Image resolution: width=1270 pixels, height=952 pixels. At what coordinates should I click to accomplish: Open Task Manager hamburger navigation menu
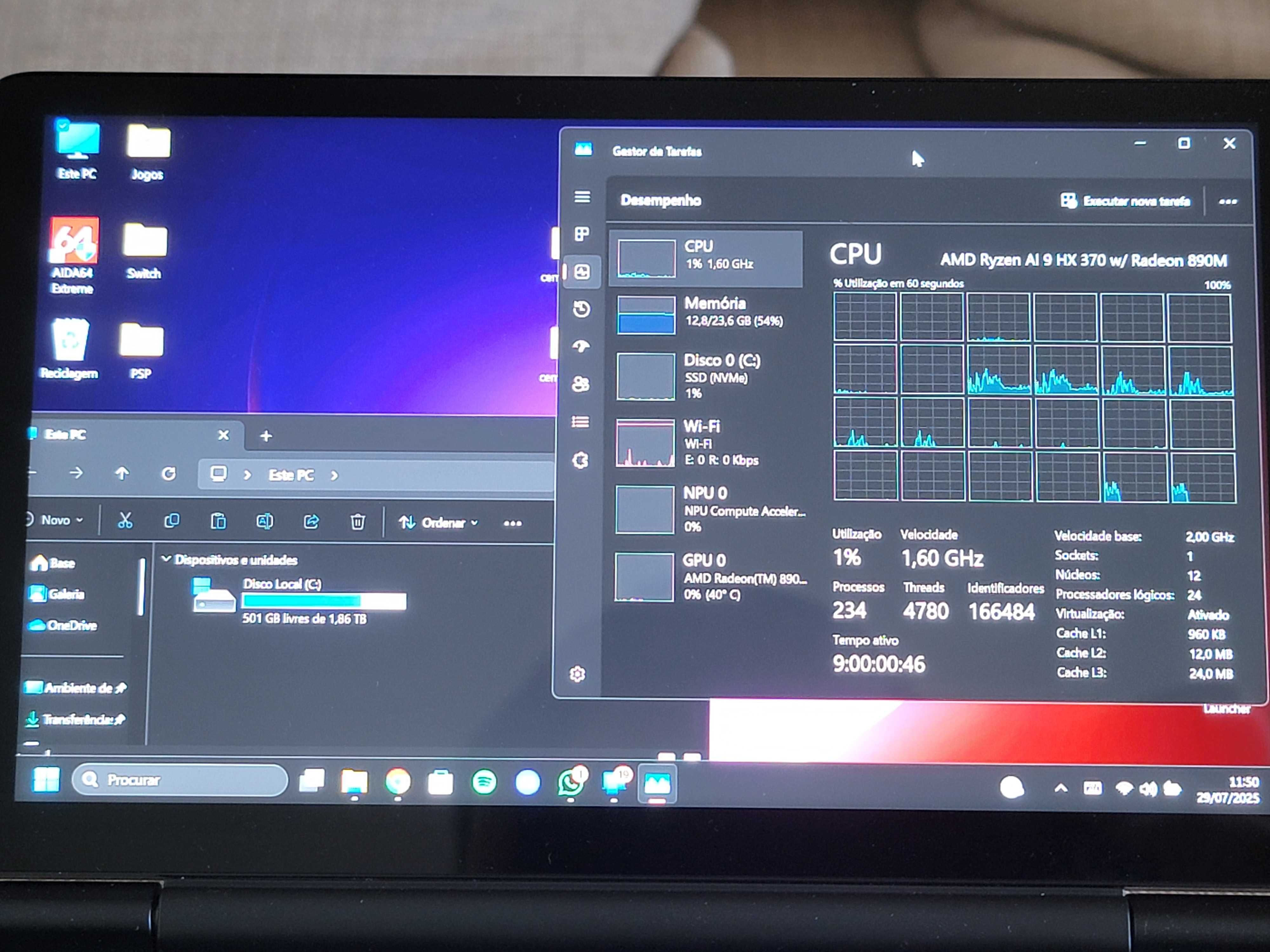pyautogui.click(x=582, y=197)
